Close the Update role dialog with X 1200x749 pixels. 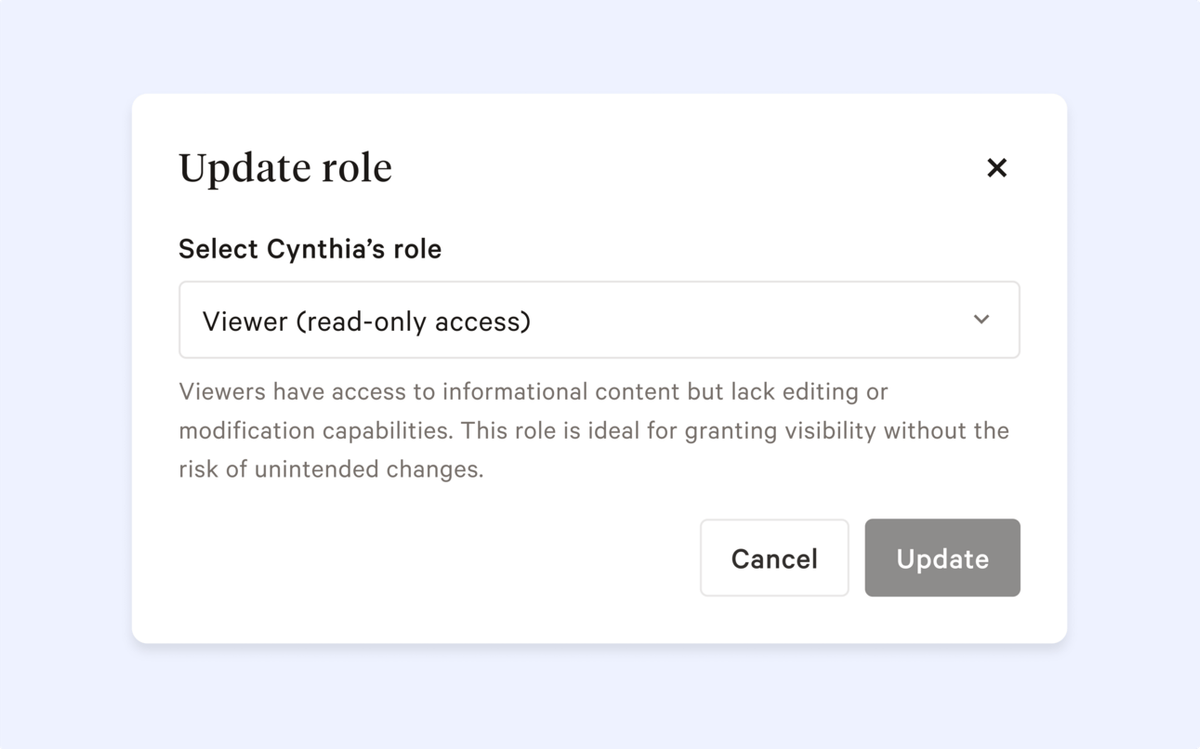pyautogui.click(x=996, y=168)
